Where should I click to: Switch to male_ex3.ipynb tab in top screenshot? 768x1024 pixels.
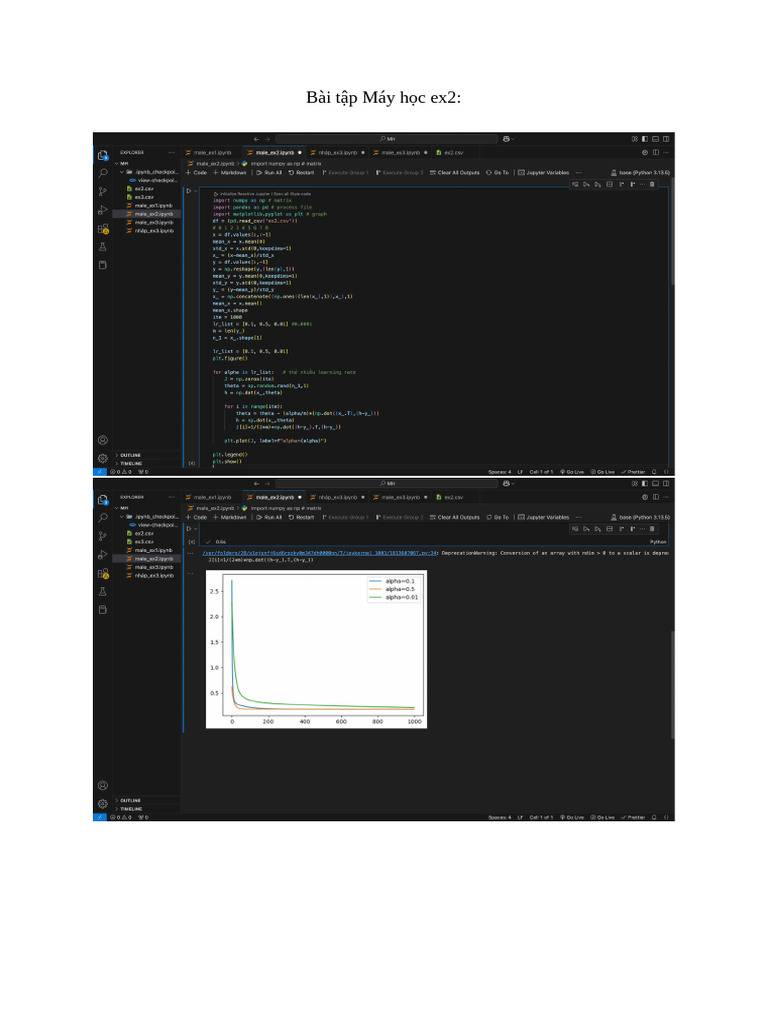pyautogui.click(x=400, y=152)
